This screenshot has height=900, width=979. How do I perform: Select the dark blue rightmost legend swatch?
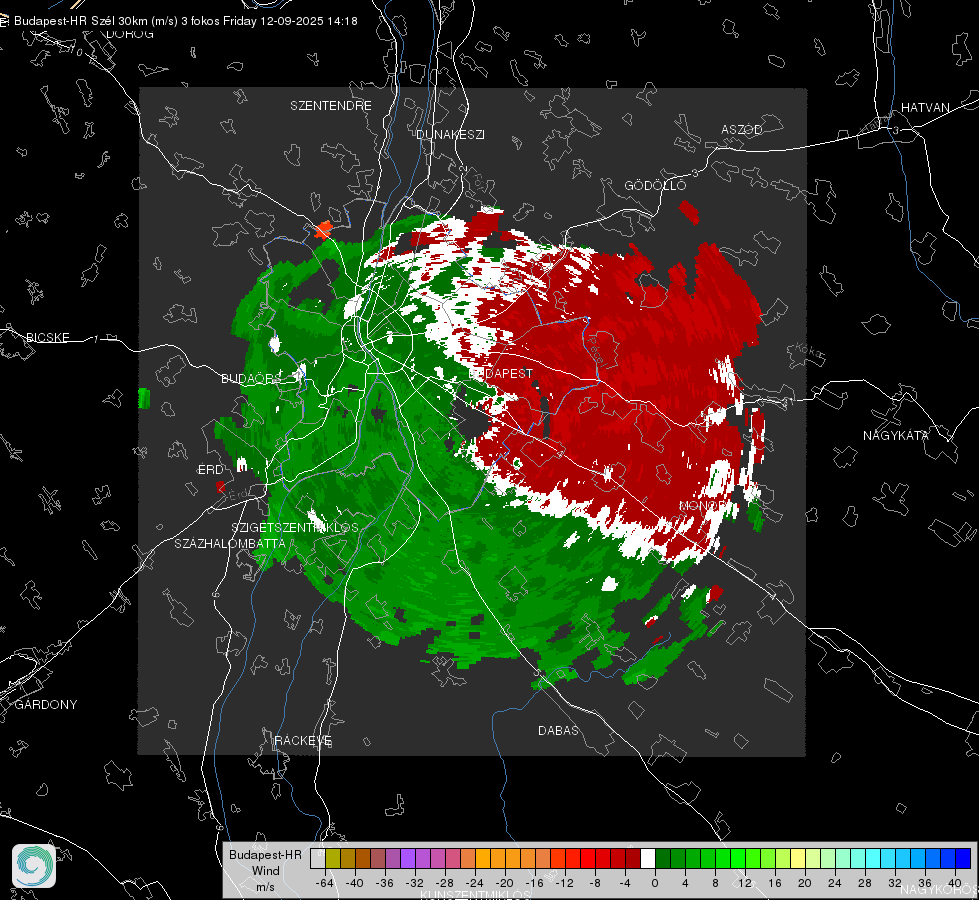pos(963,858)
